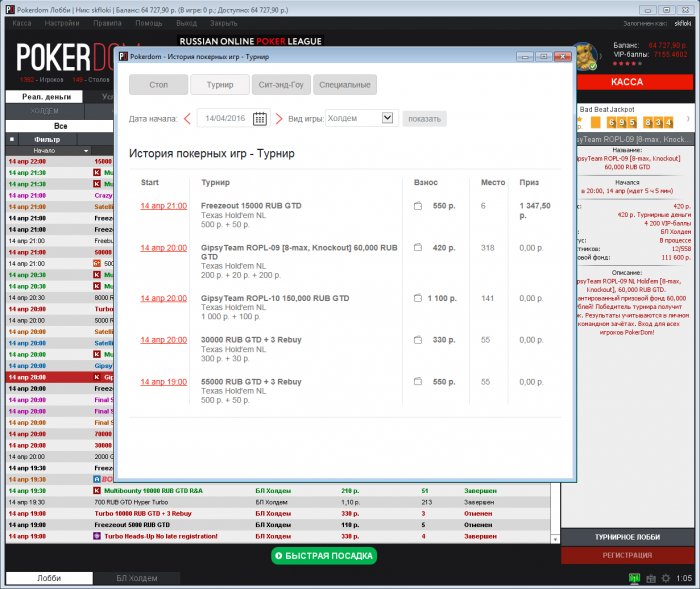700x589 pixels.
Task: Switch to the Сит-энд-Гоу tab
Action: (281, 85)
